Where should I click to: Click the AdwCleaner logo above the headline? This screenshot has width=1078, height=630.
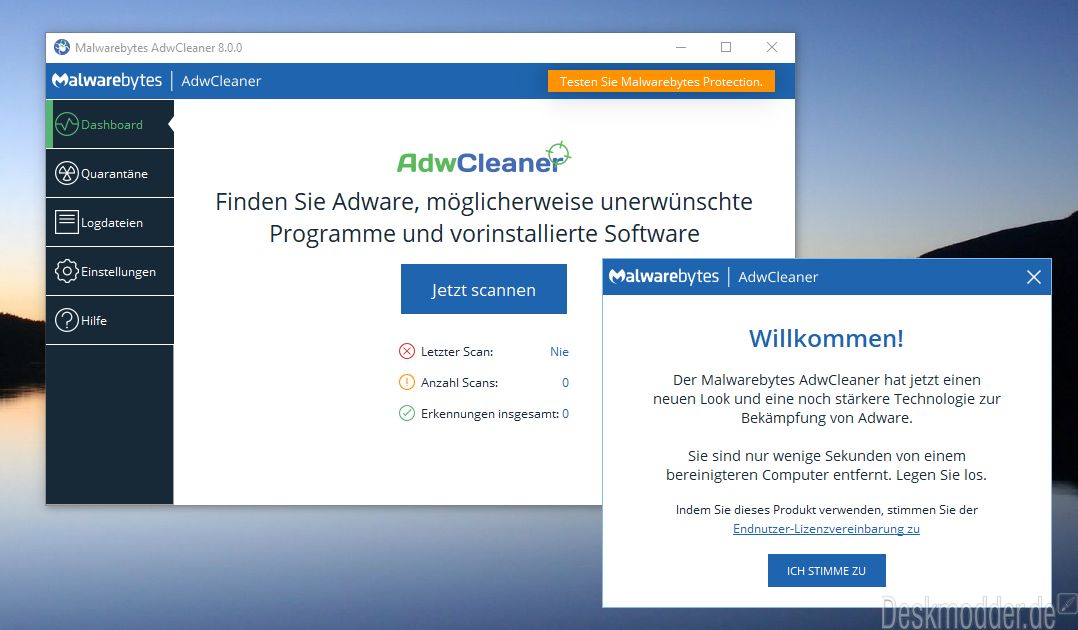coord(484,158)
